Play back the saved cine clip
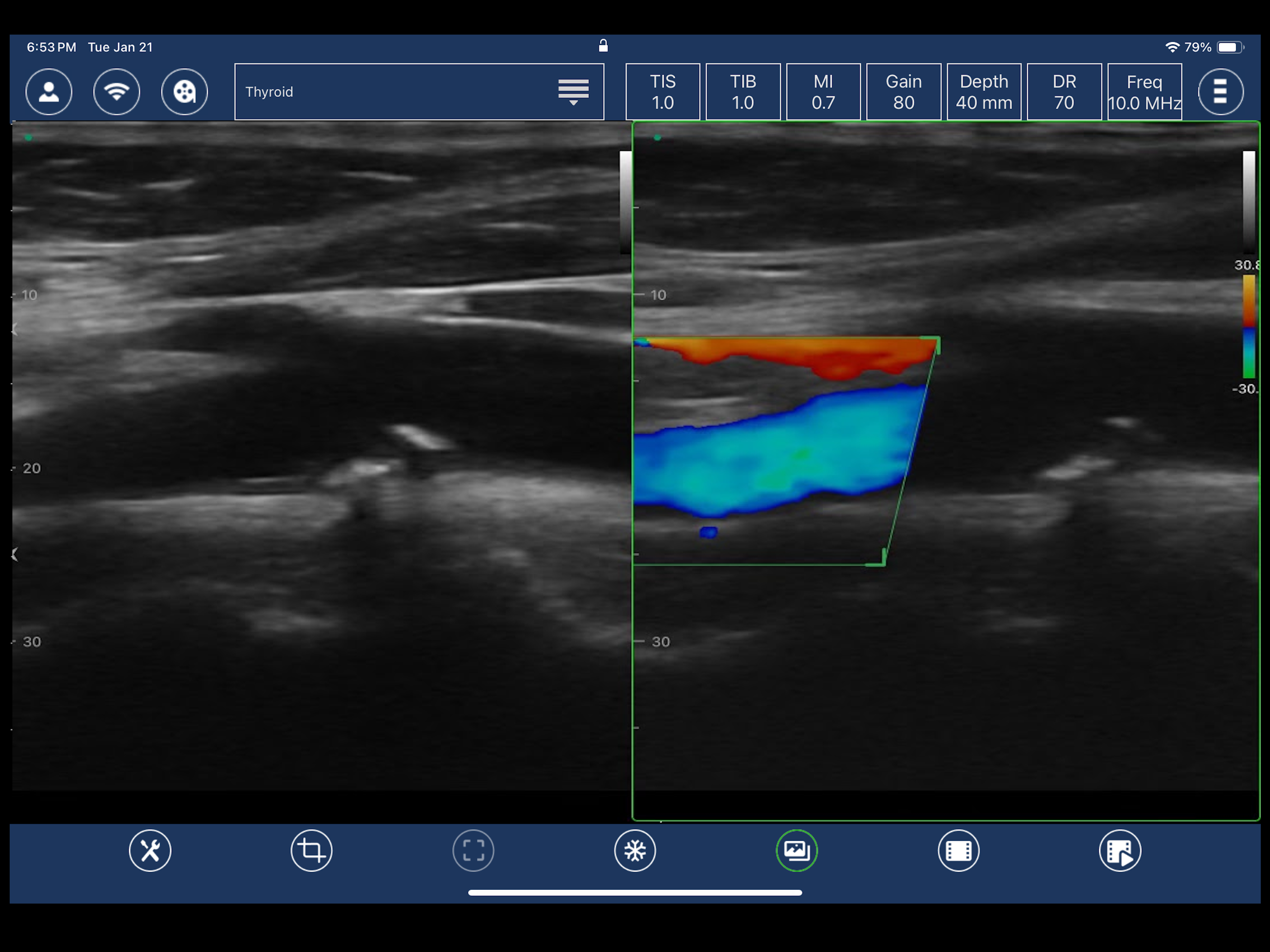This screenshot has width=1270, height=952. point(1120,851)
